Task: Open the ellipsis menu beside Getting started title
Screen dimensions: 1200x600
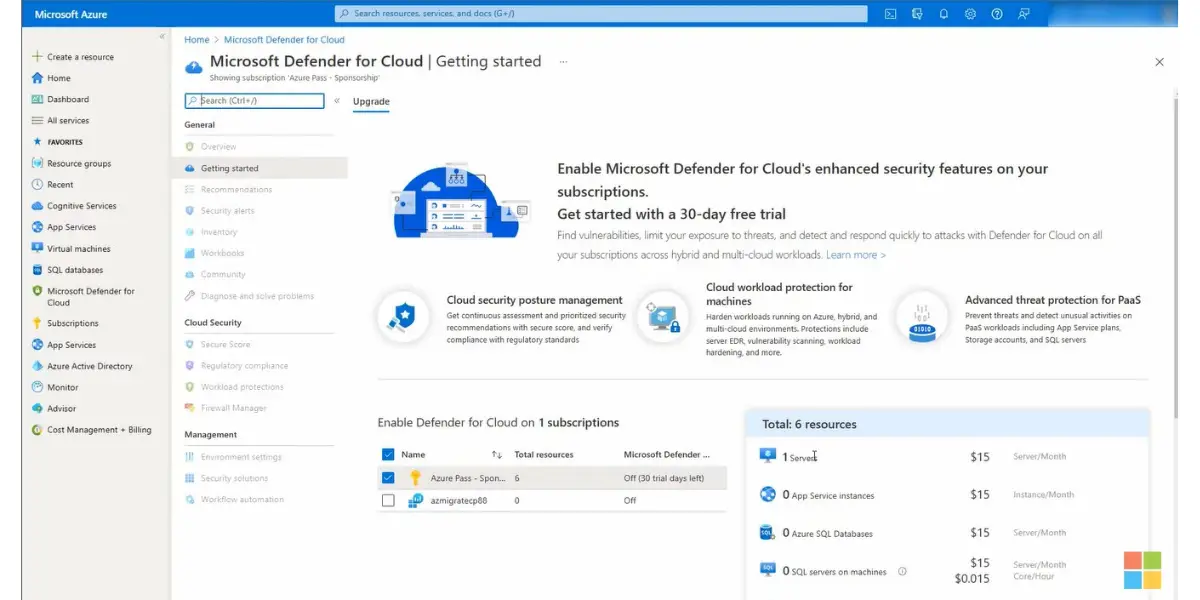Action: coord(563,61)
